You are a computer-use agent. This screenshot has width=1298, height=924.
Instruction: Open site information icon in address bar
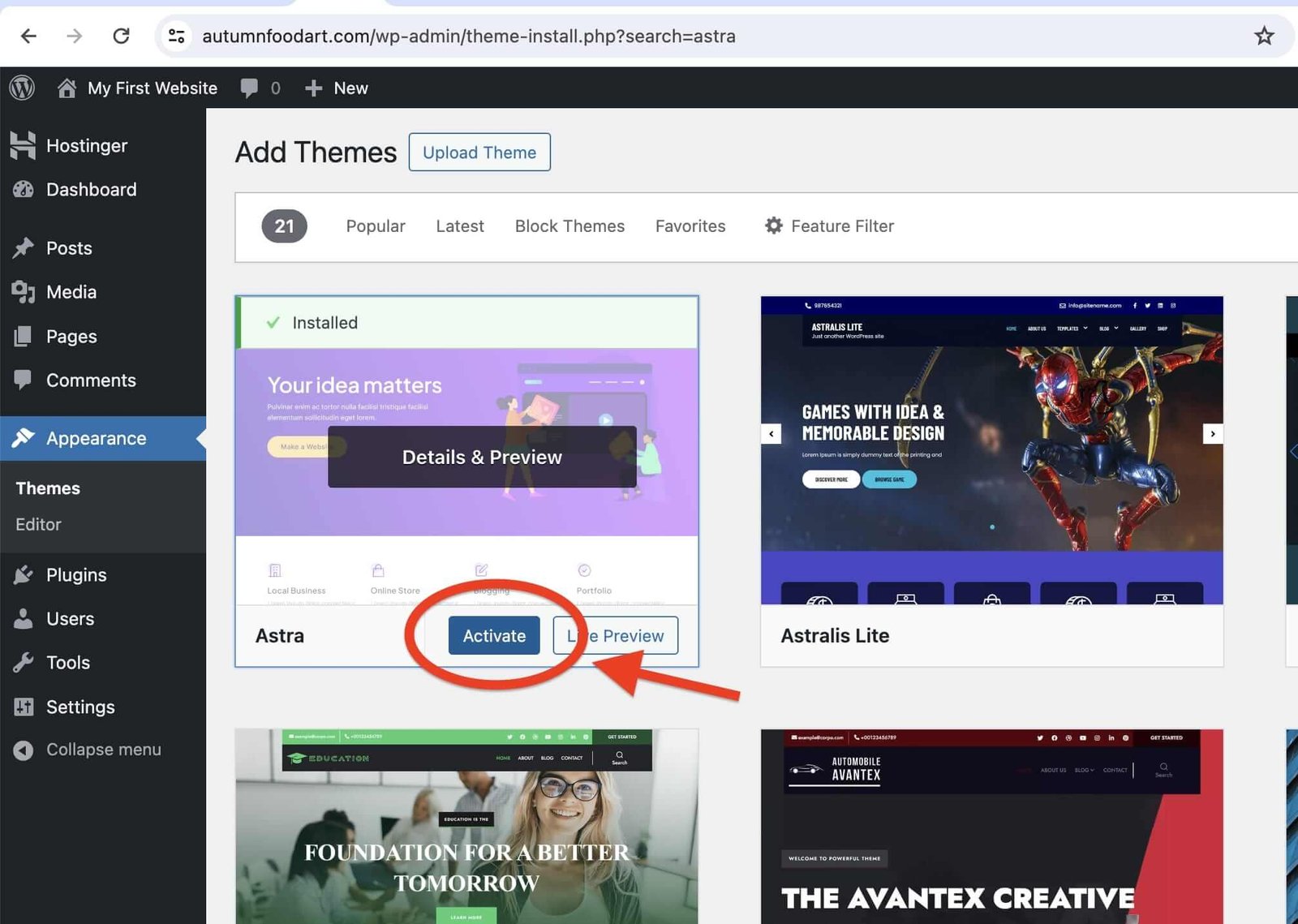(x=176, y=36)
